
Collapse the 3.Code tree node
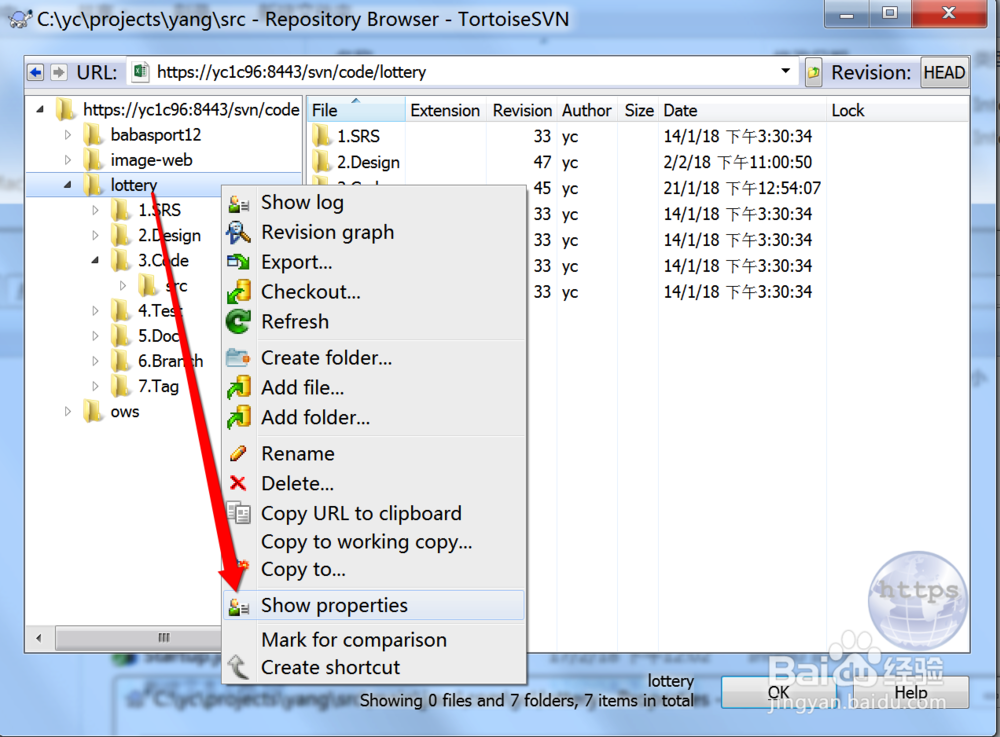(x=95, y=260)
